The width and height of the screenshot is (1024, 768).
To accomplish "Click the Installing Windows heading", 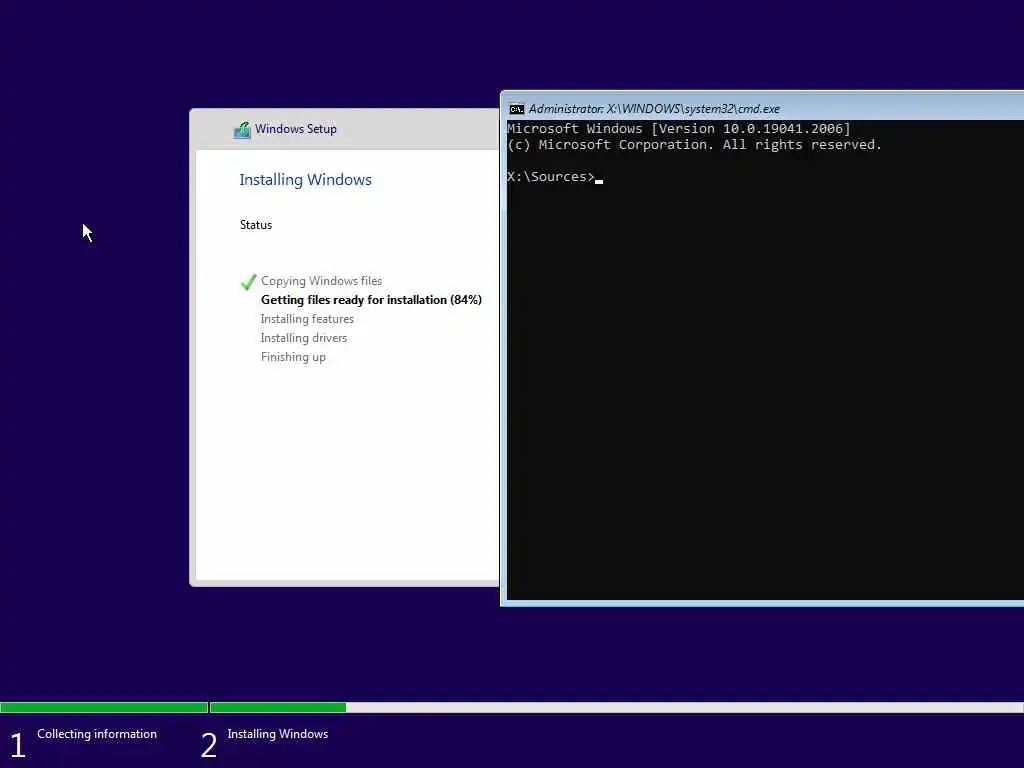I will pos(305,180).
